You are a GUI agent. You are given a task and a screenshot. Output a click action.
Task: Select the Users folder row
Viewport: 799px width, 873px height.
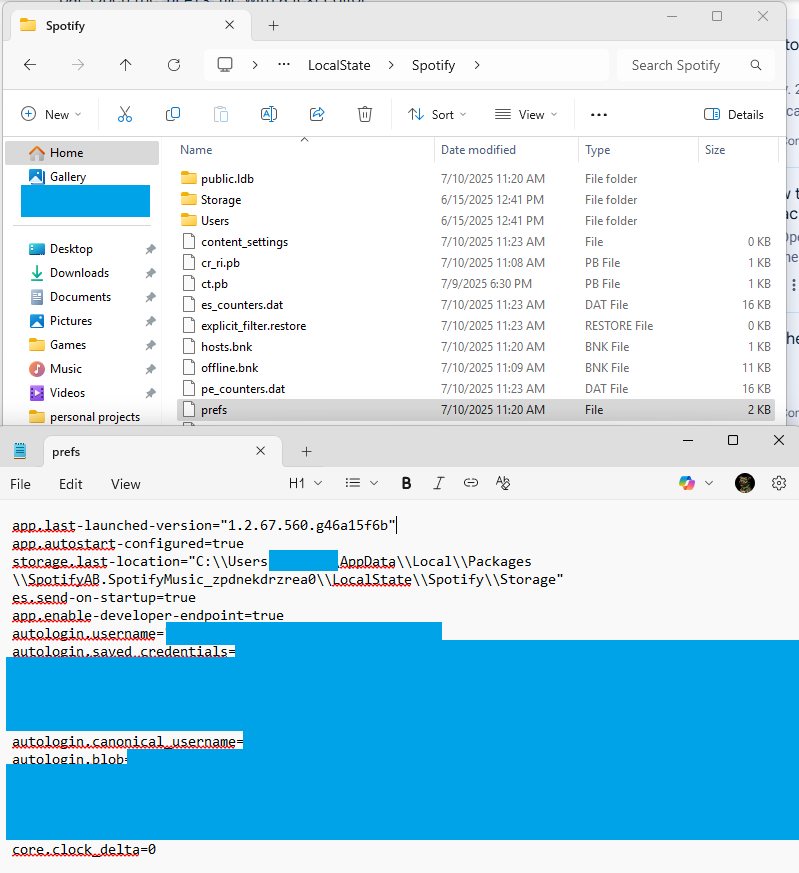click(476, 221)
